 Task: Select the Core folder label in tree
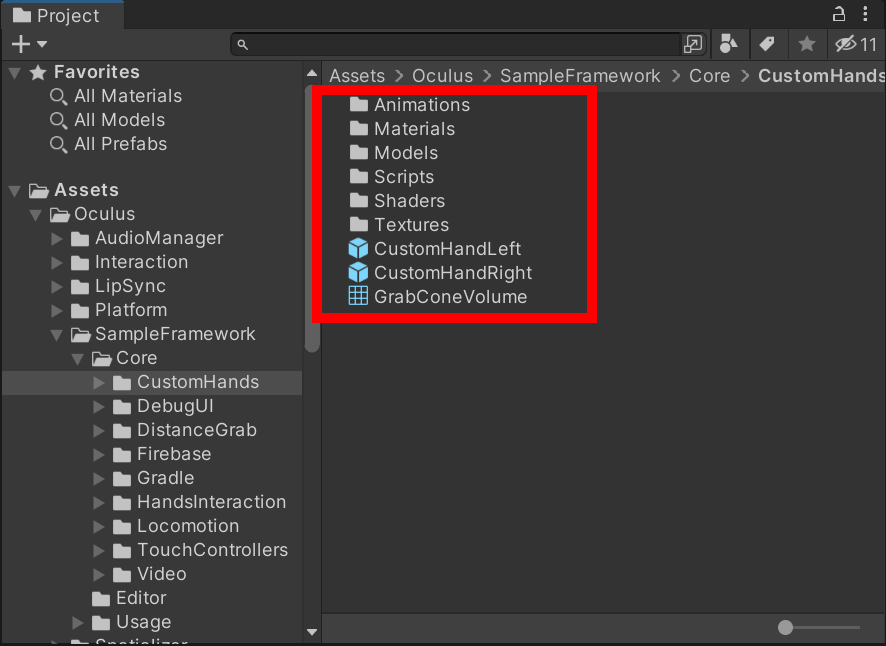136,358
